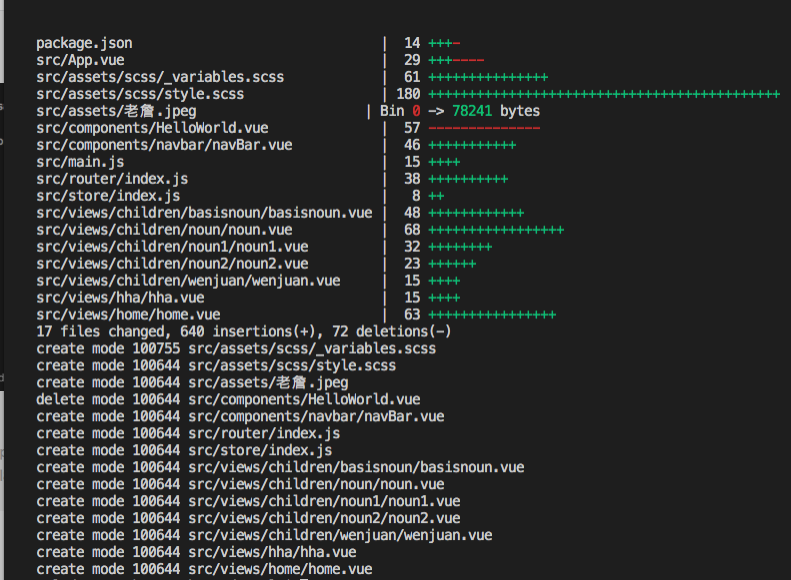791x580 pixels.
Task: Click the src/main.js filename
Action: [x=80, y=162]
